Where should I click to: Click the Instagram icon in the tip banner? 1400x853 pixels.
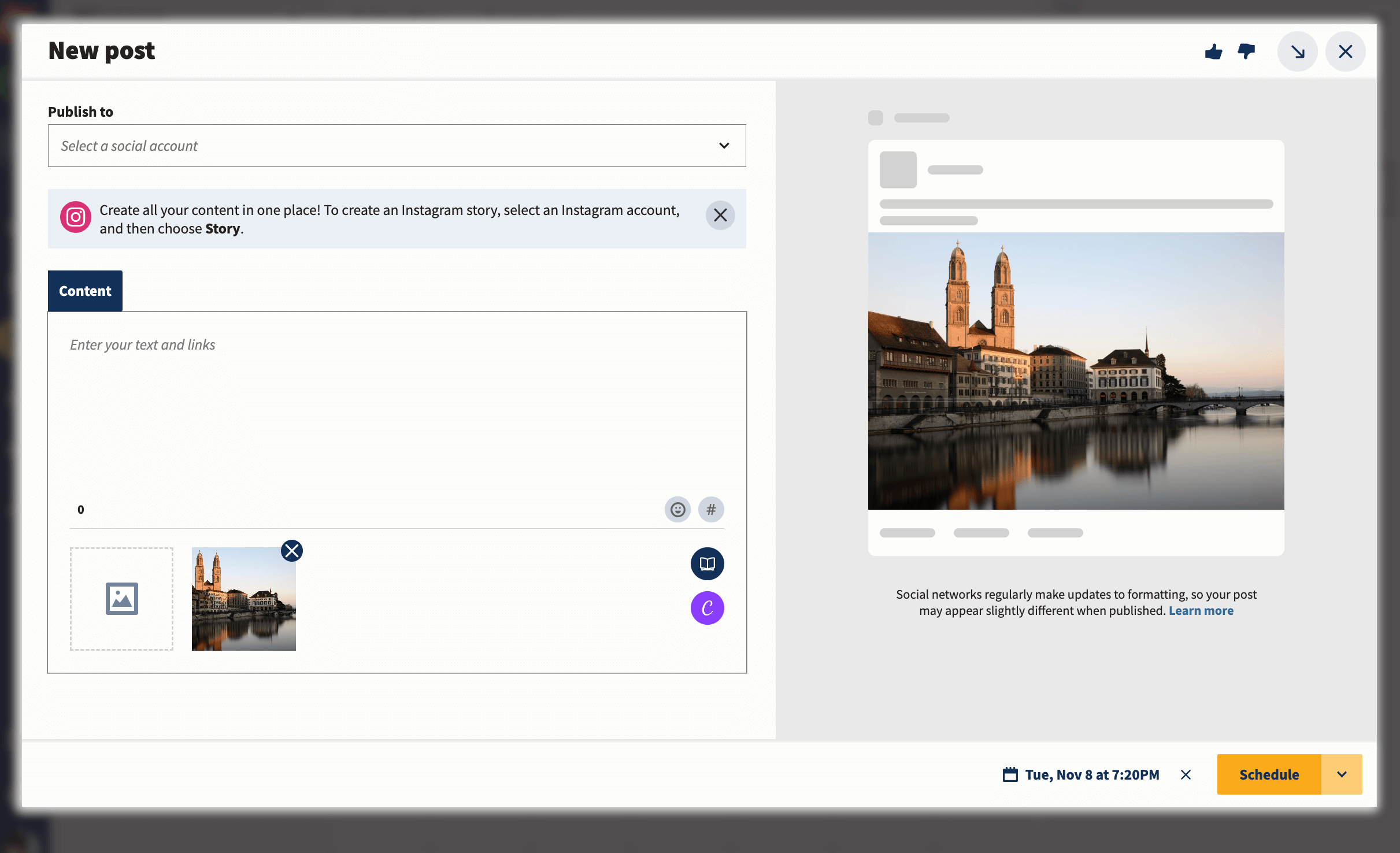pos(75,217)
